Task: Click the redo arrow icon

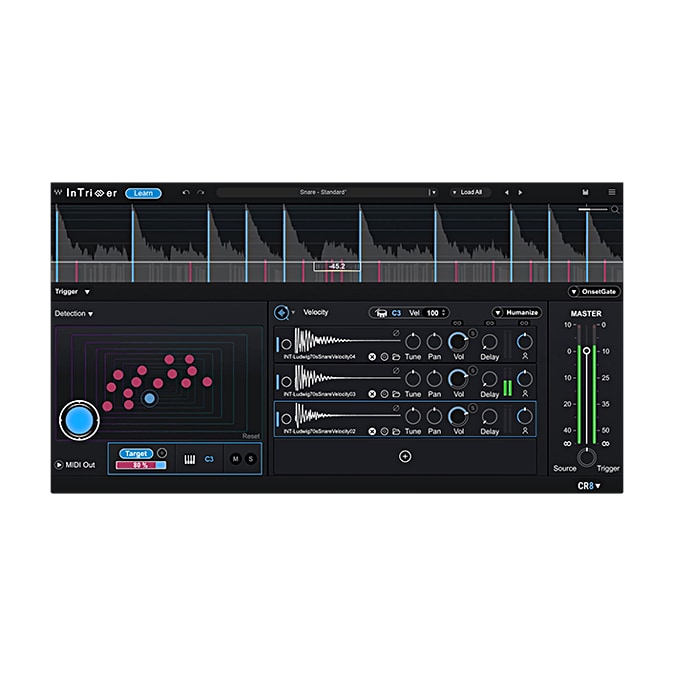Action: tap(200, 192)
